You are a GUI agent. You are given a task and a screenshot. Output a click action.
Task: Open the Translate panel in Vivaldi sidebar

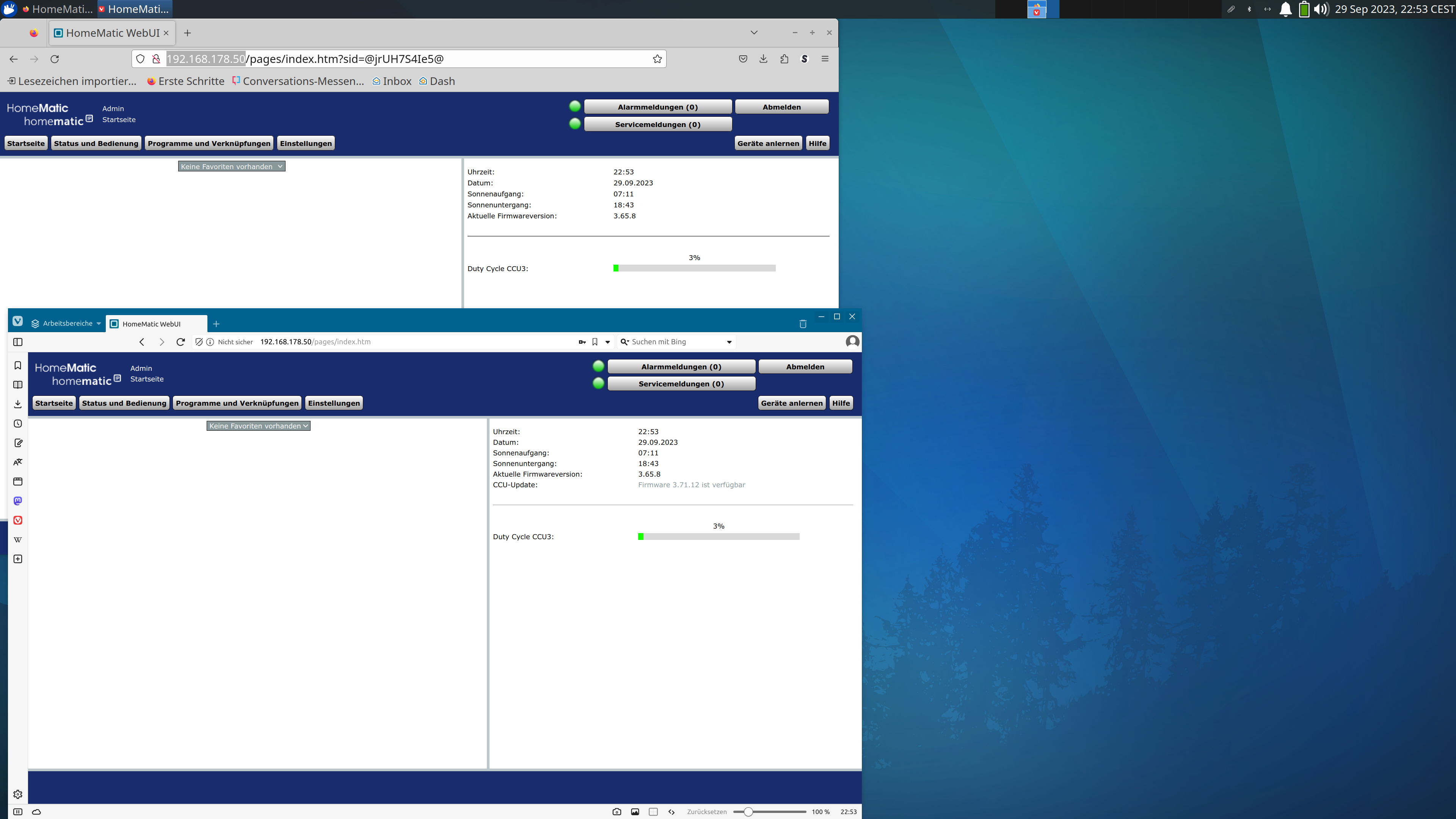pyautogui.click(x=17, y=462)
